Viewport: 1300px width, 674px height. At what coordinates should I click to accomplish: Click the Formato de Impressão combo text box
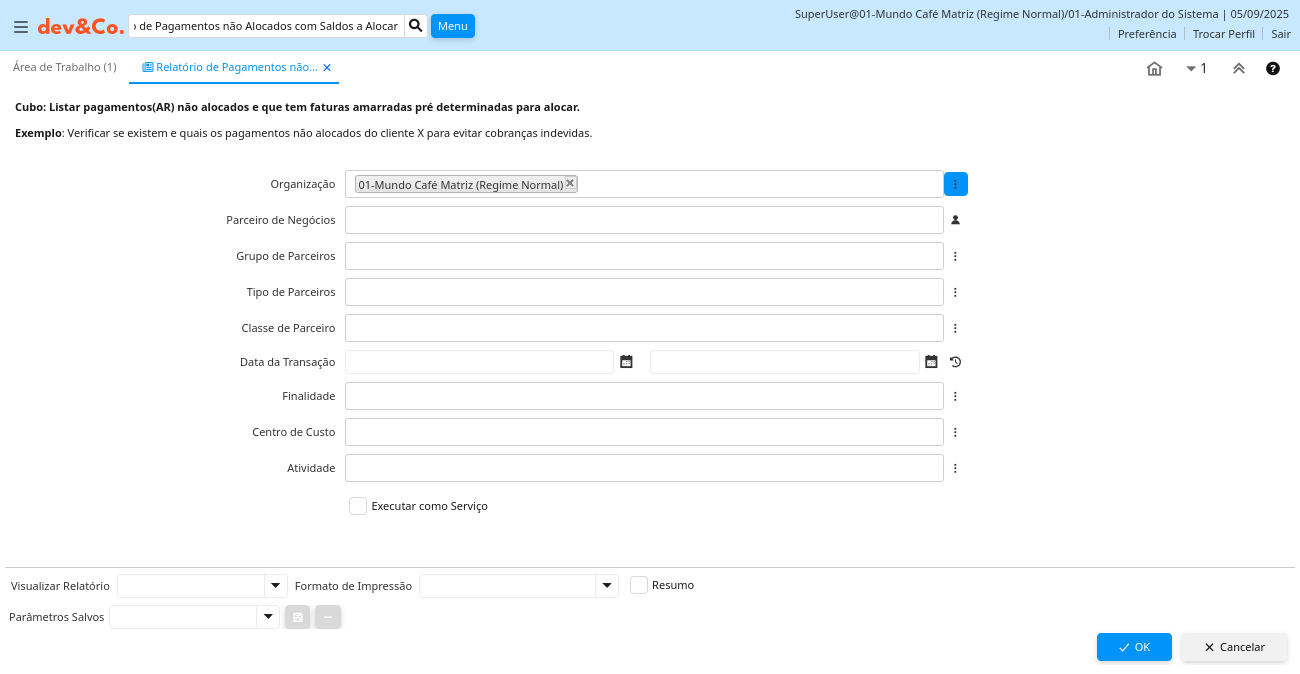[x=507, y=586]
